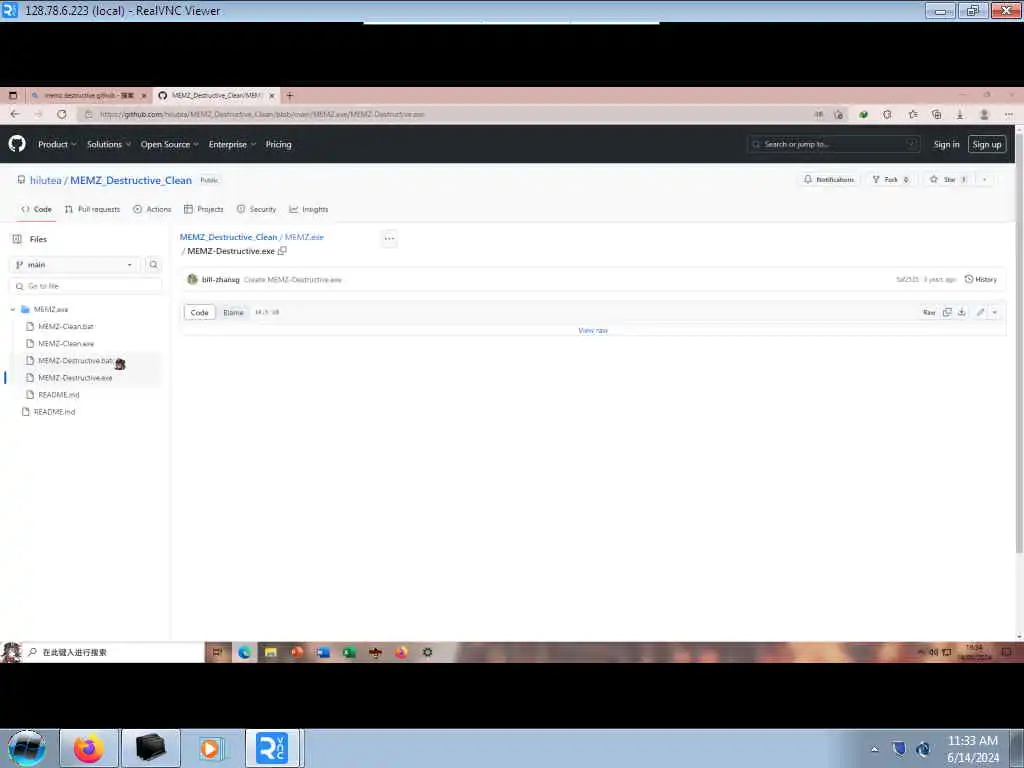Viewport: 1024px width, 768px height.
Task: Open MEMZ-Clean.exe in file tree
Action: [x=65, y=344]
